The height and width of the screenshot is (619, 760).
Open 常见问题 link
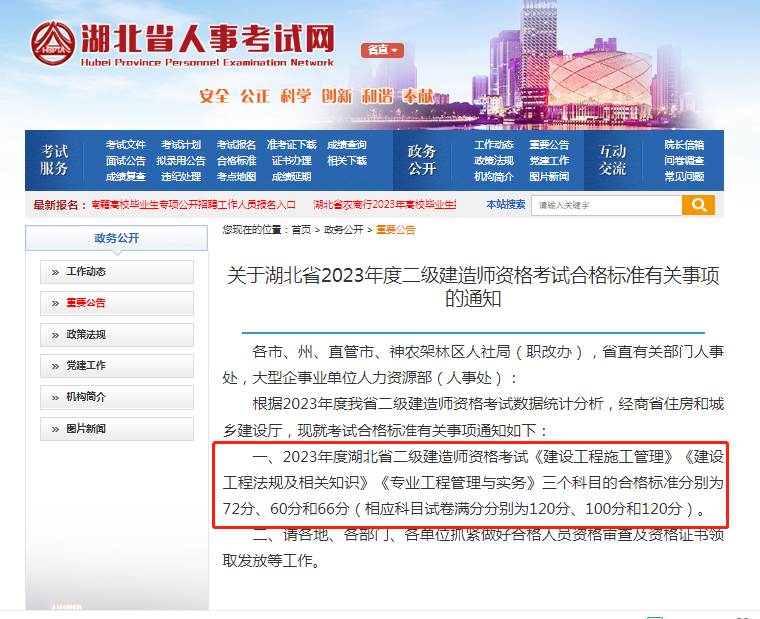coord(684,176)
